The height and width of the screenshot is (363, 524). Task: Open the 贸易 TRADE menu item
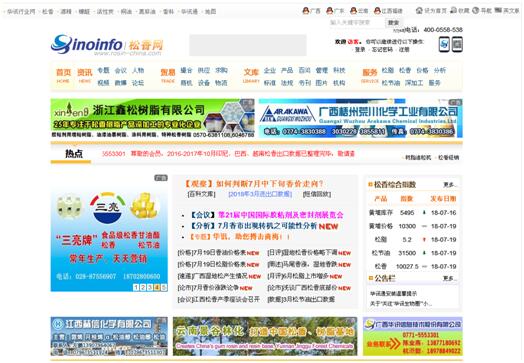(168, 76)
